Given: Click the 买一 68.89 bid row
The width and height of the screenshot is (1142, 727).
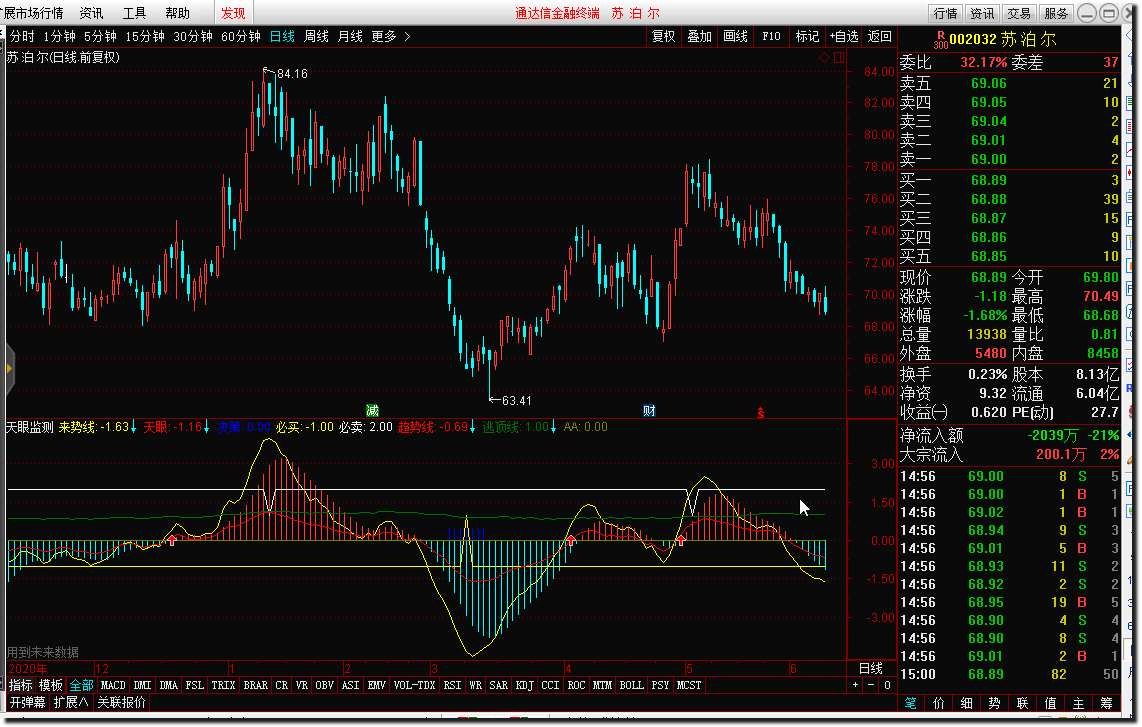Looking at the screenshot, I should pos(1009,180).
